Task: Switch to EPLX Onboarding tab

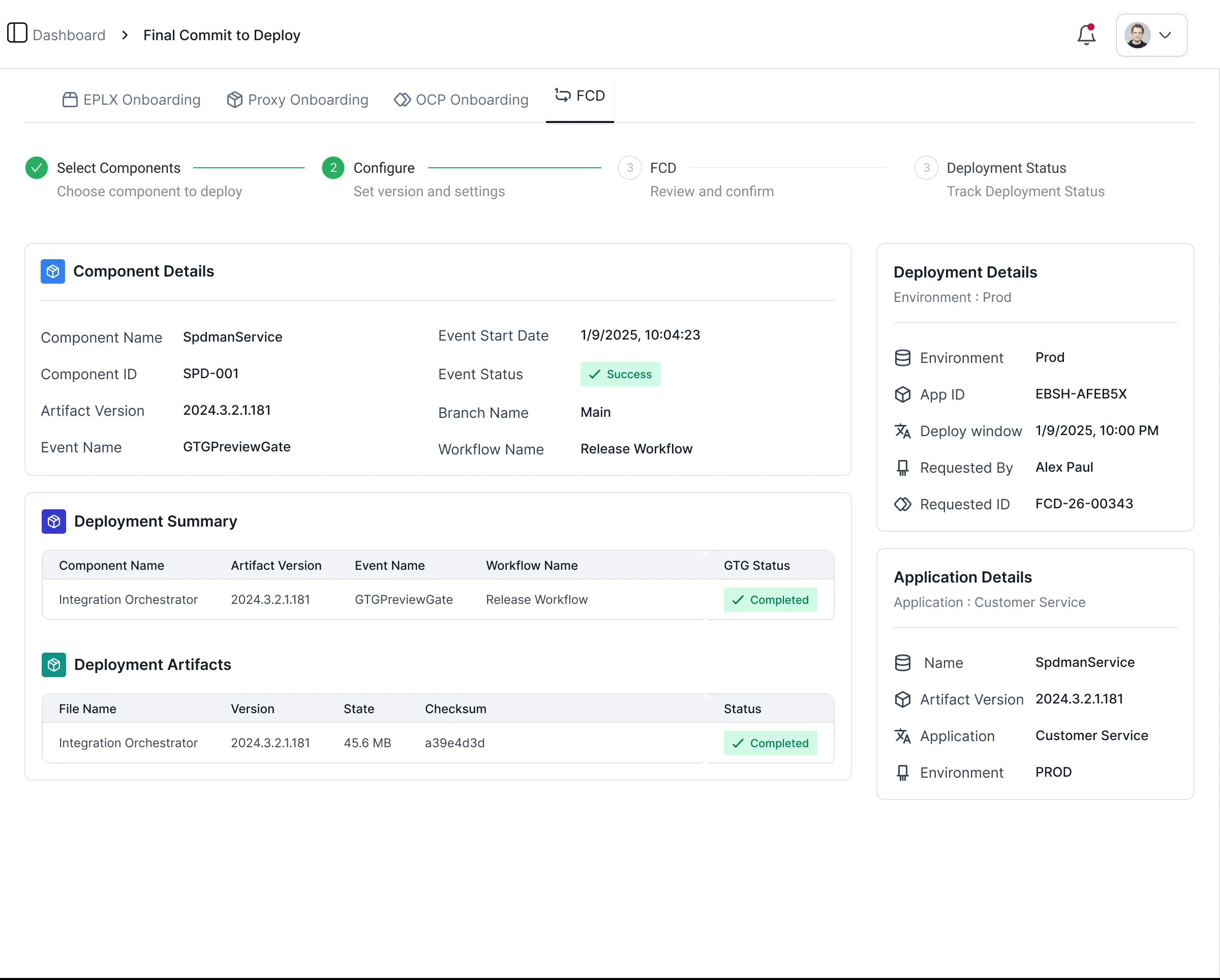Action: coord(131,100)
